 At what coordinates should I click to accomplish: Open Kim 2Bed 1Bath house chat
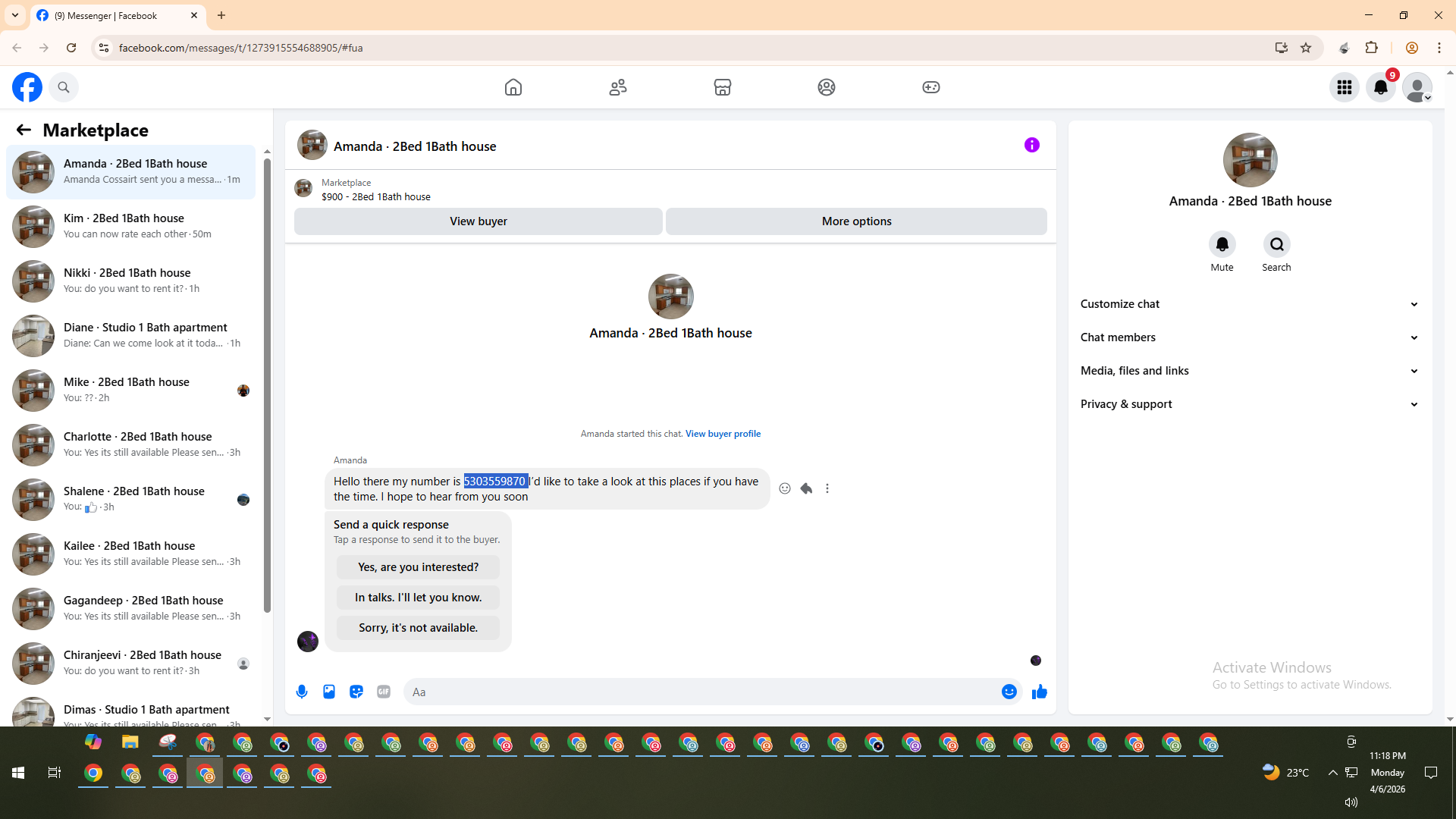131,227
